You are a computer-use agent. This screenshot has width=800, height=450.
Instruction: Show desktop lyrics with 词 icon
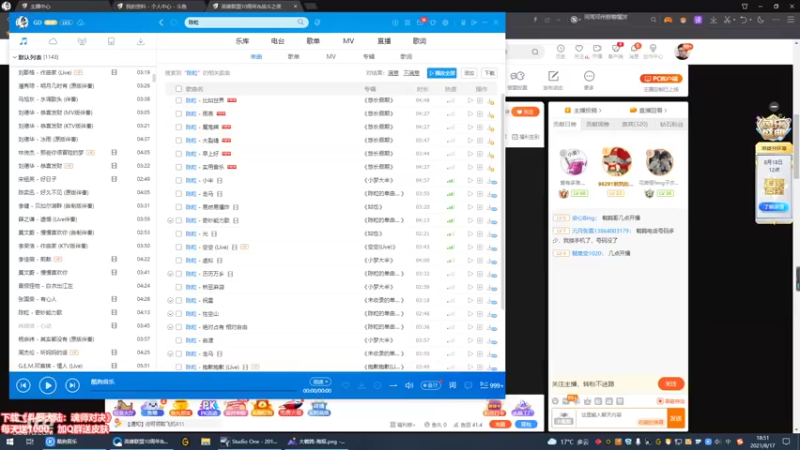click(453, 385)
